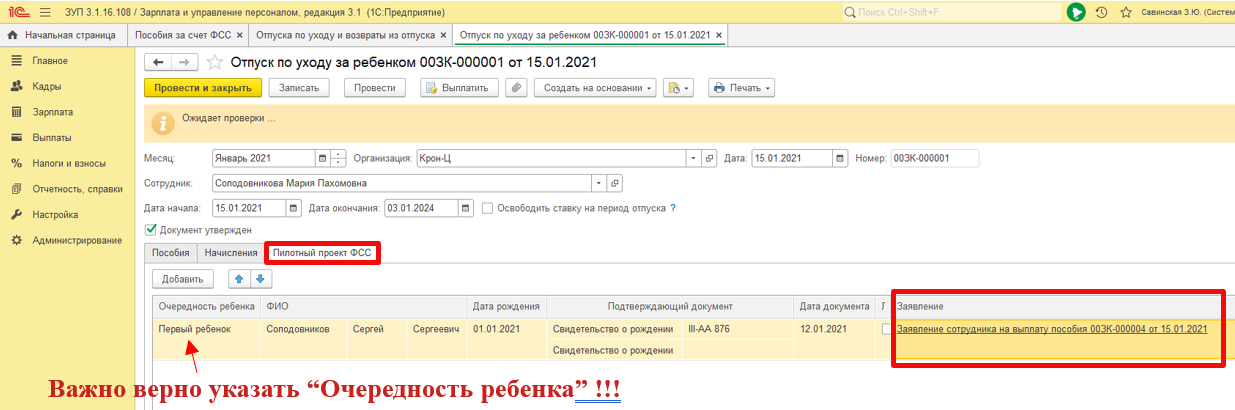
Task: Open calendar picker for Дата начала
Action: point(293,209)
